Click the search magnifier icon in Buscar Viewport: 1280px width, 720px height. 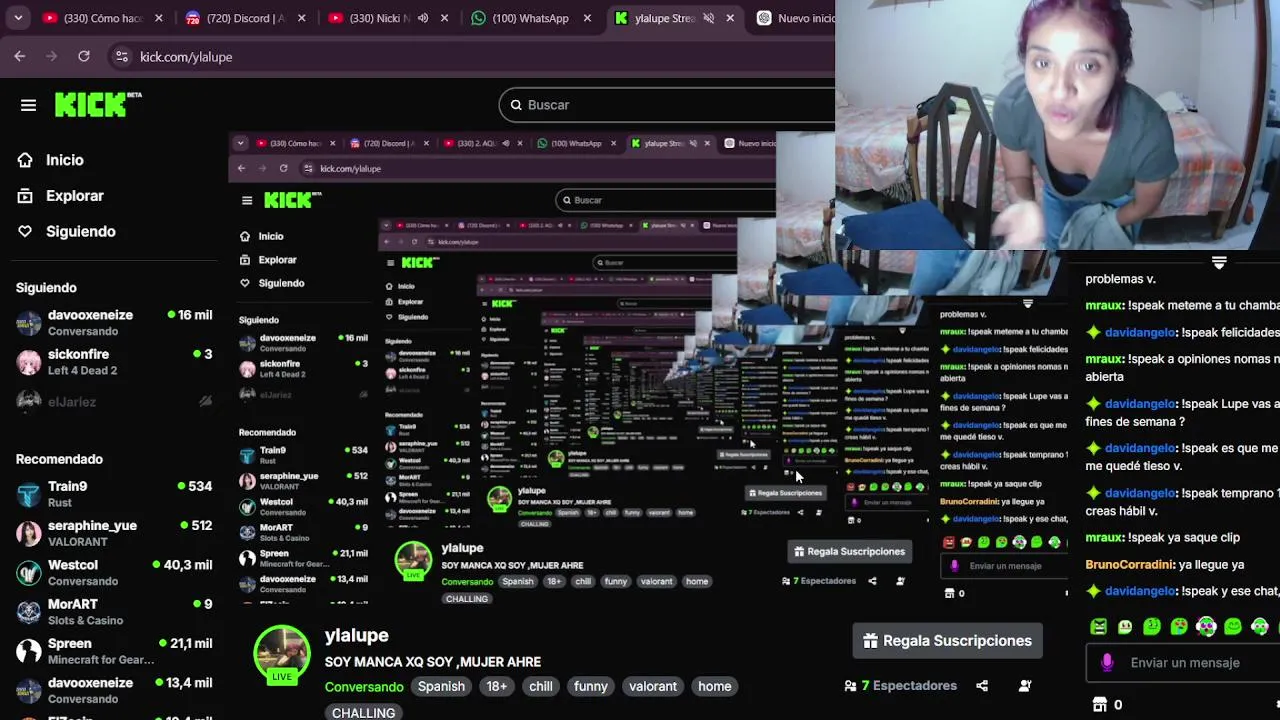pyautogui.click(x=516, y=105)
